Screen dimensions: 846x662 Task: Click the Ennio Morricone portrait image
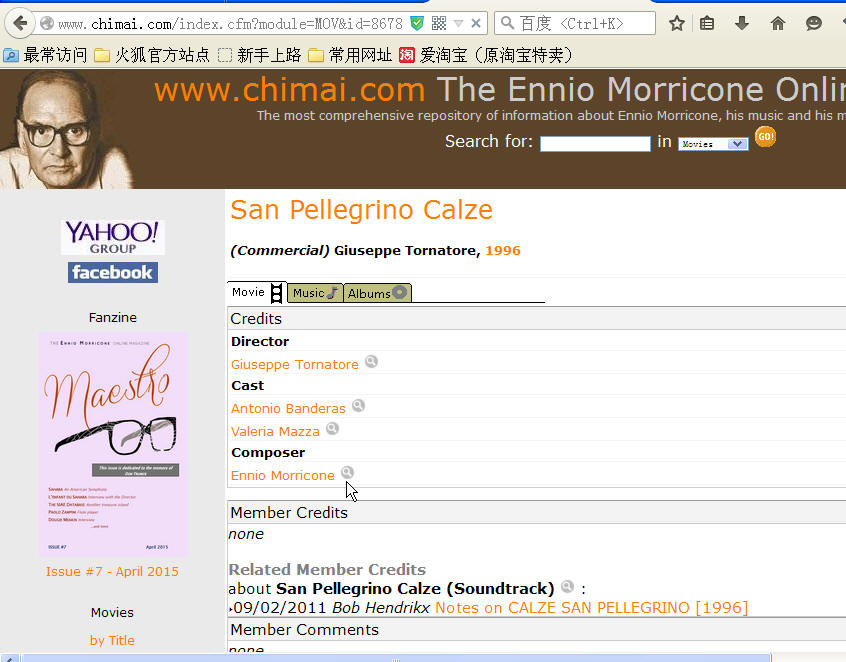(65, 129)
